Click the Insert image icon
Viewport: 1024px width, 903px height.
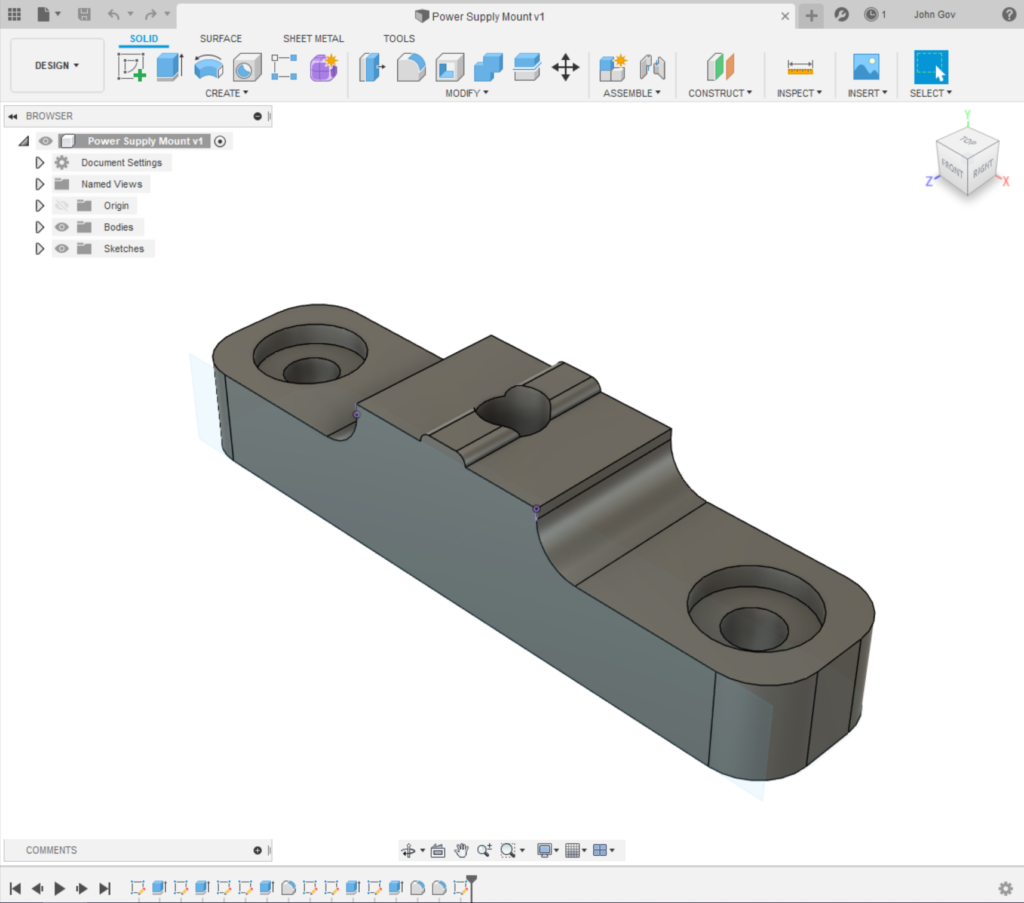click(867, 67)
